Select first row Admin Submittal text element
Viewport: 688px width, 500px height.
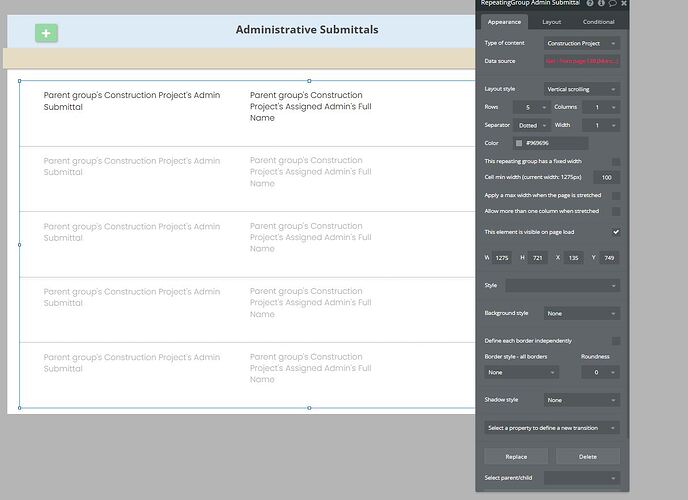pyautogui.click(x=132, y=101)
